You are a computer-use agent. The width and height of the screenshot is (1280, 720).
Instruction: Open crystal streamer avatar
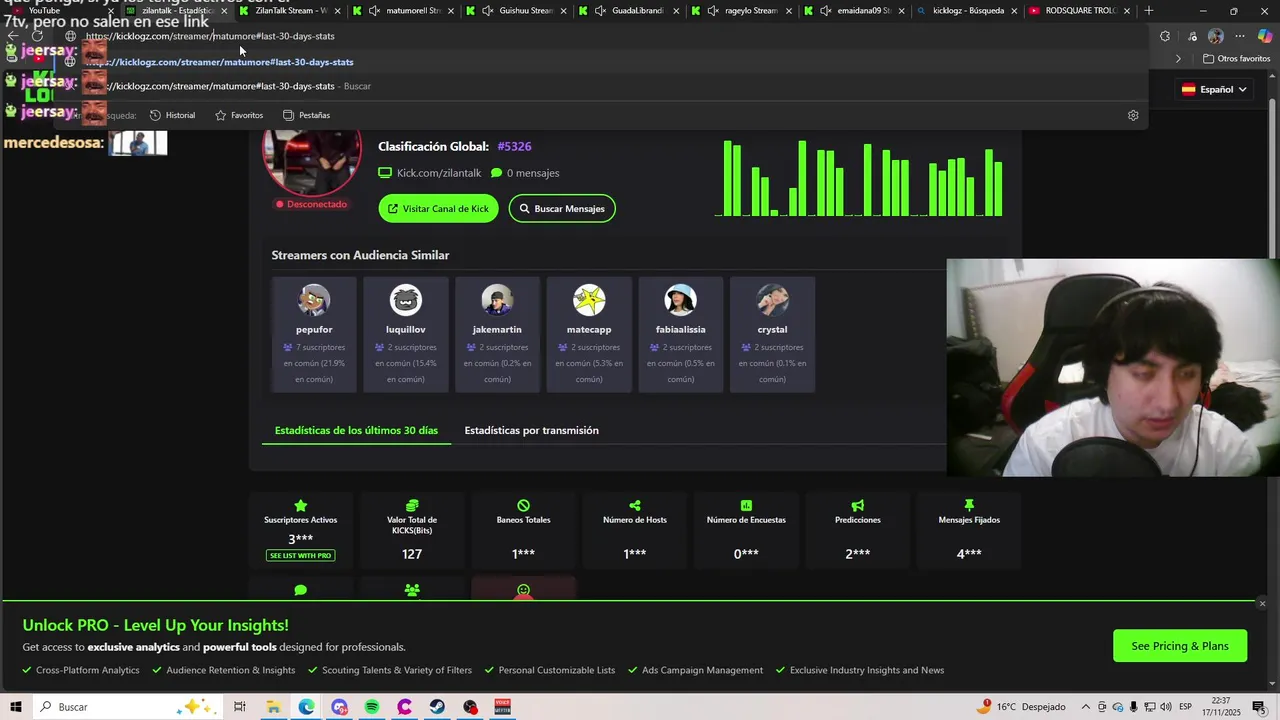tap(773, 300)
